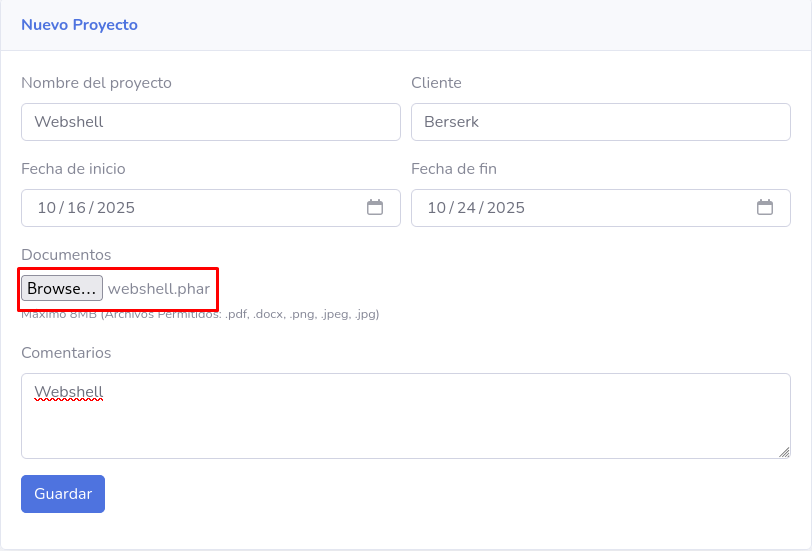Viewport: 812px width, 551px height.
Task: Select day 16 in the start date
Action: coord(76,208)
